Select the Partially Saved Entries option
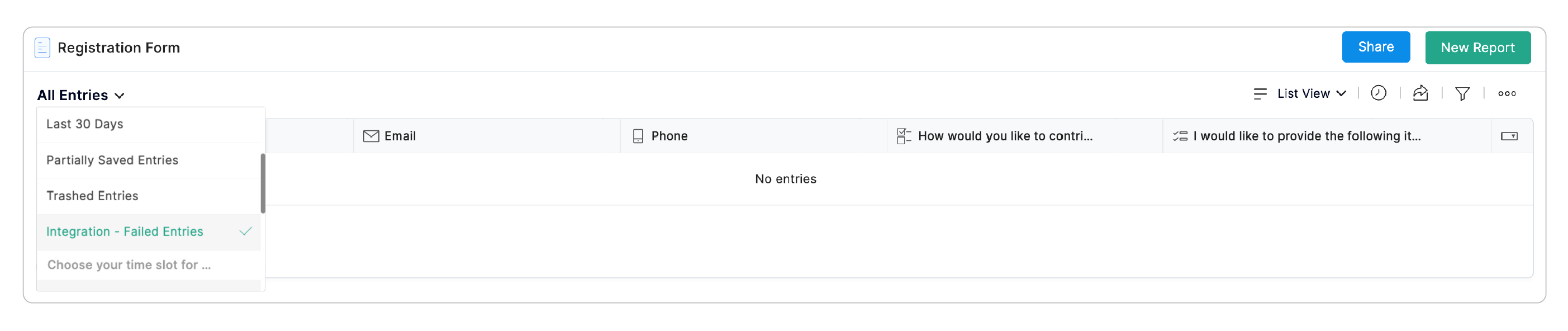This screenshot has height=331, width=1568. pos(112,160)
